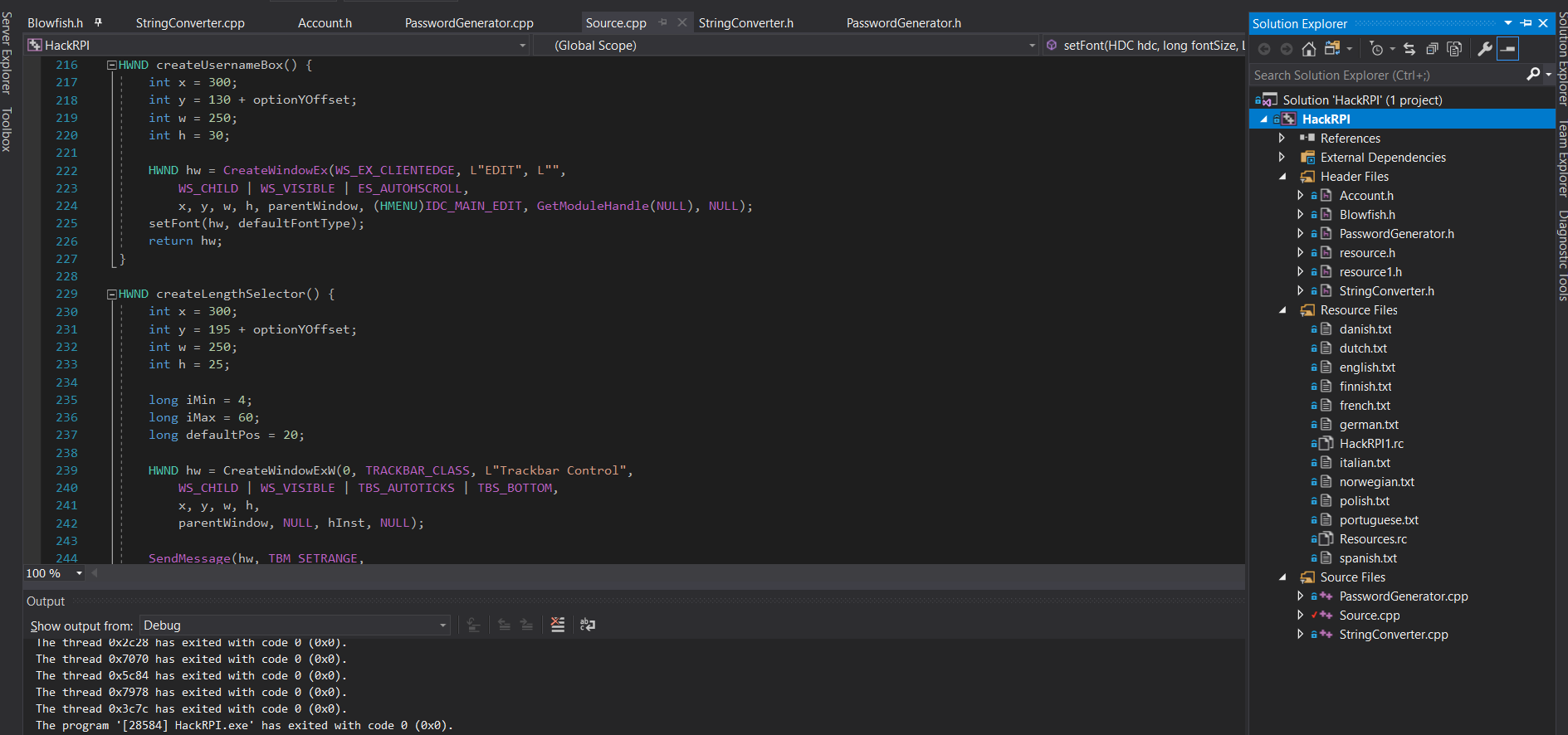The image size is (1568, 735).
Task: Select Blowfish.h in Solution Explorer
Action: [1367, 215]
